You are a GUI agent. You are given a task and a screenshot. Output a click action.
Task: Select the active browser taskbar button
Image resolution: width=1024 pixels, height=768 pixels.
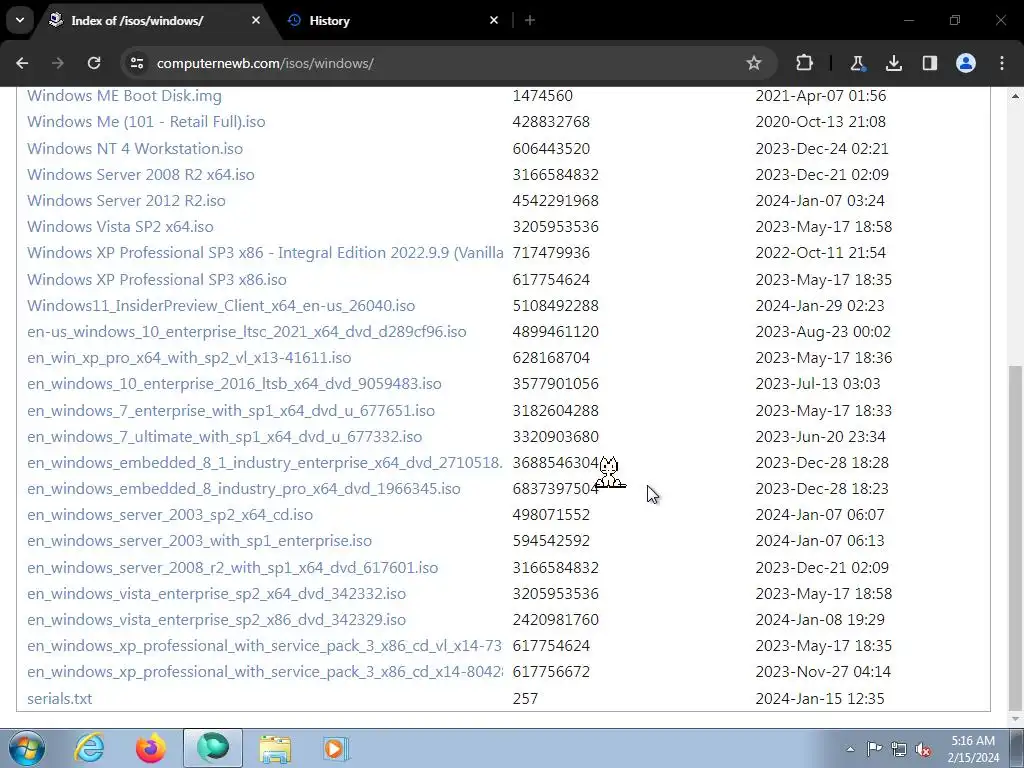(x=213, y=748)
